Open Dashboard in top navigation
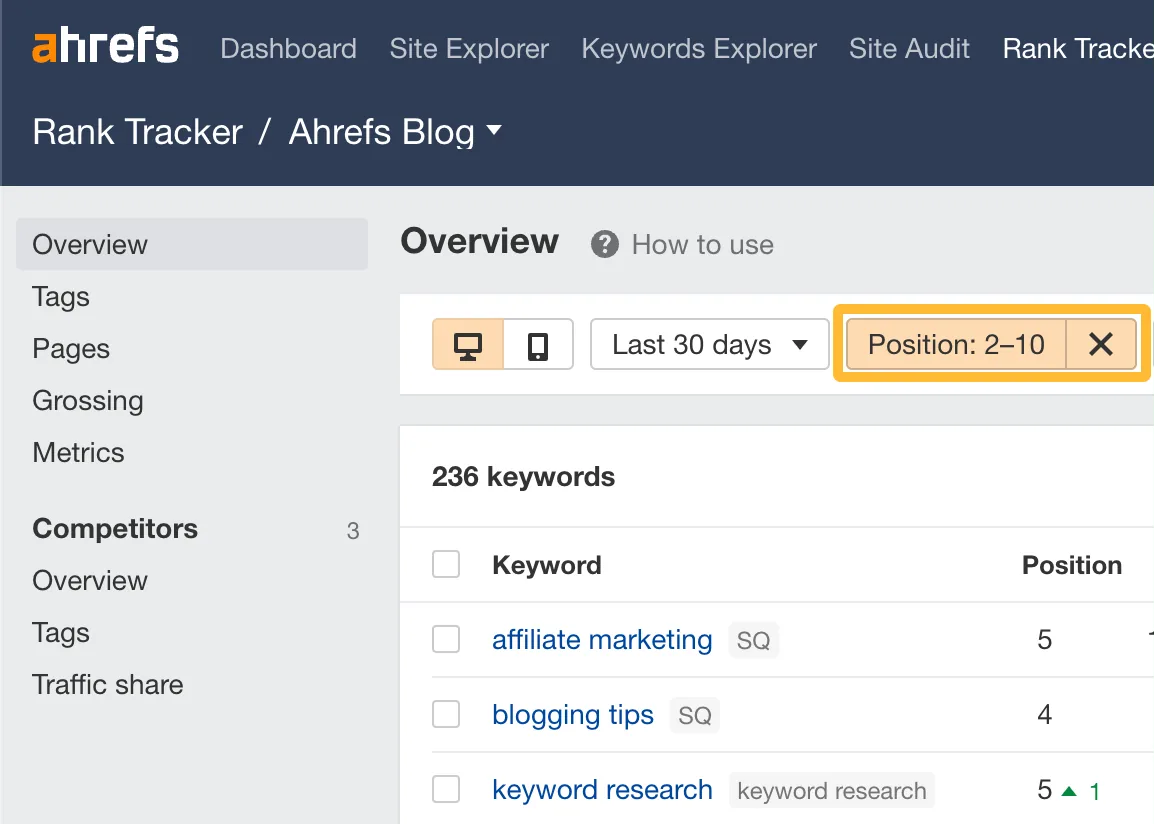Viewport: 1160px width, 824px height. pos(289,49)
